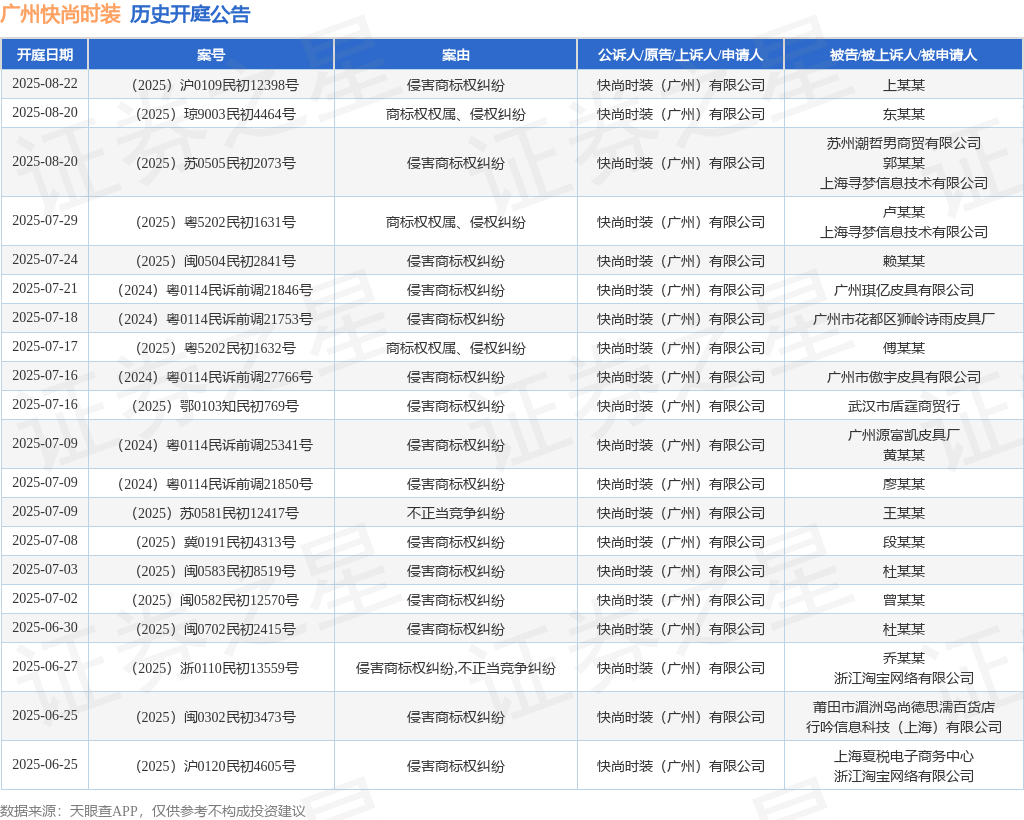Click defendant 郭某某
The width and height of the screenshot is (1024, 820).
[904, 163]
